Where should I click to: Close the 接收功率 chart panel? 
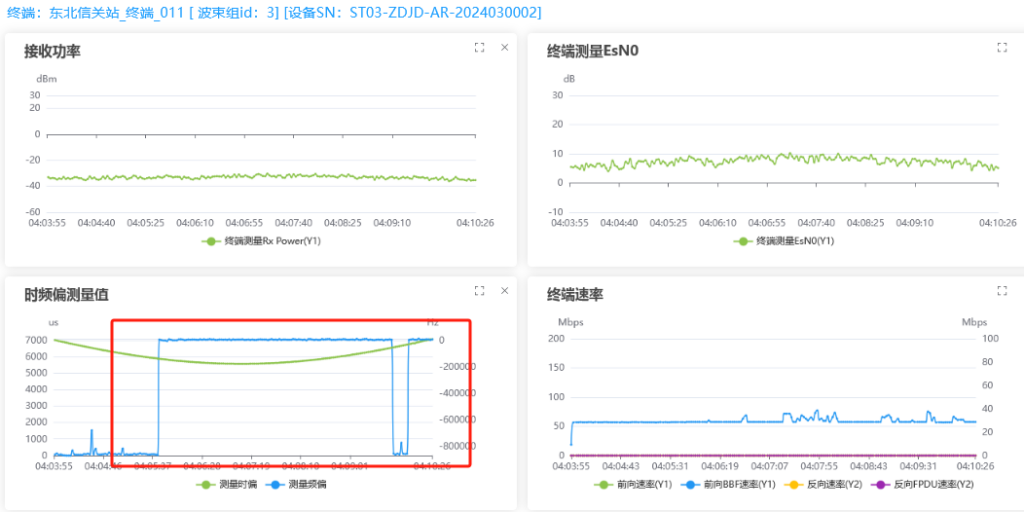click(x=504, y=47)
